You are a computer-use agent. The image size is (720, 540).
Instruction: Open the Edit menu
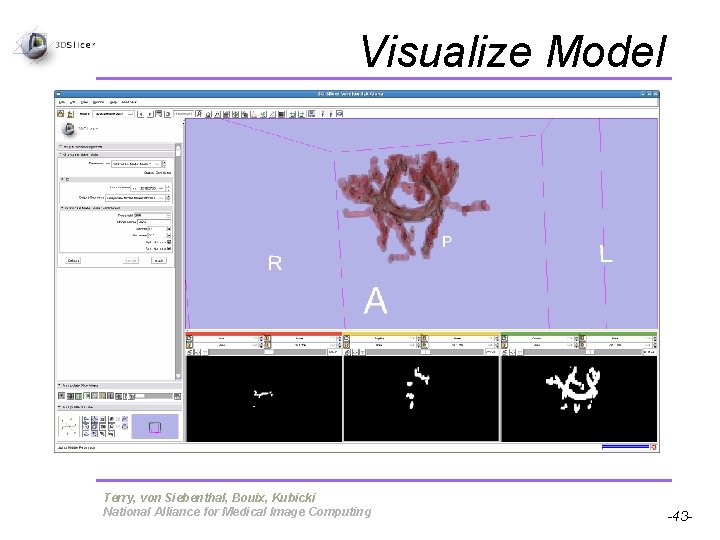73,102
